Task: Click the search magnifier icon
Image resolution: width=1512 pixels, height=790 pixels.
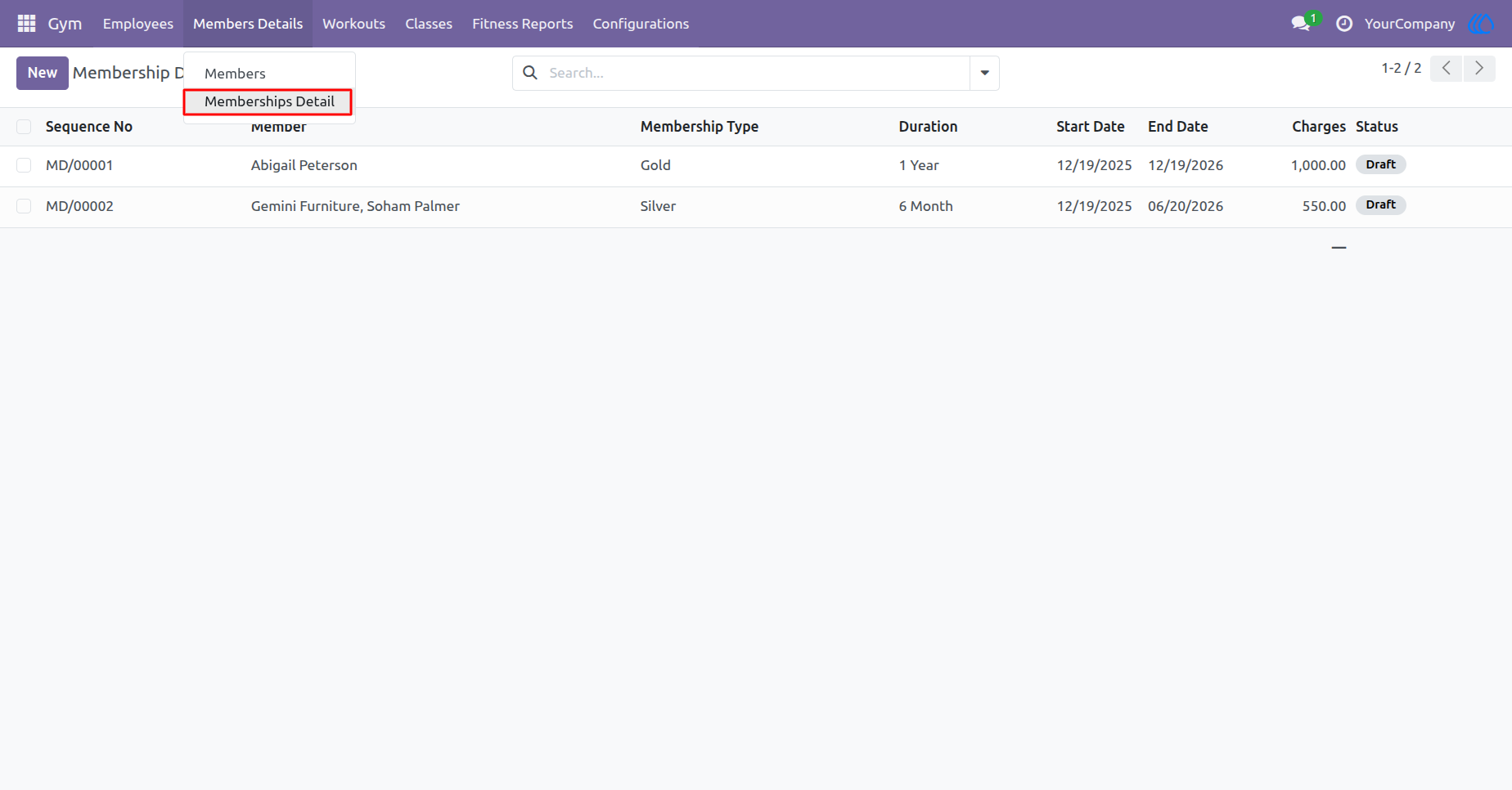Action: click(x=530, y=73)
